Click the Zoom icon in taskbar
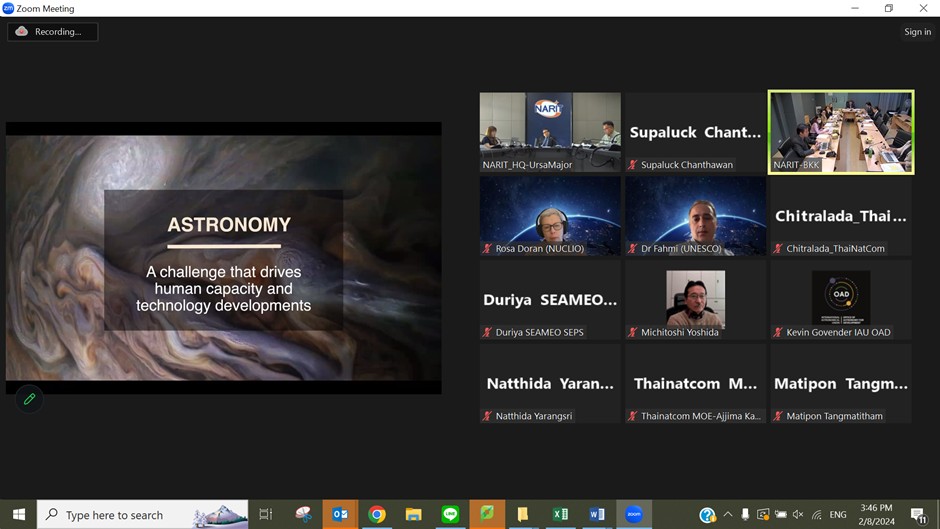 coord(634,514)
